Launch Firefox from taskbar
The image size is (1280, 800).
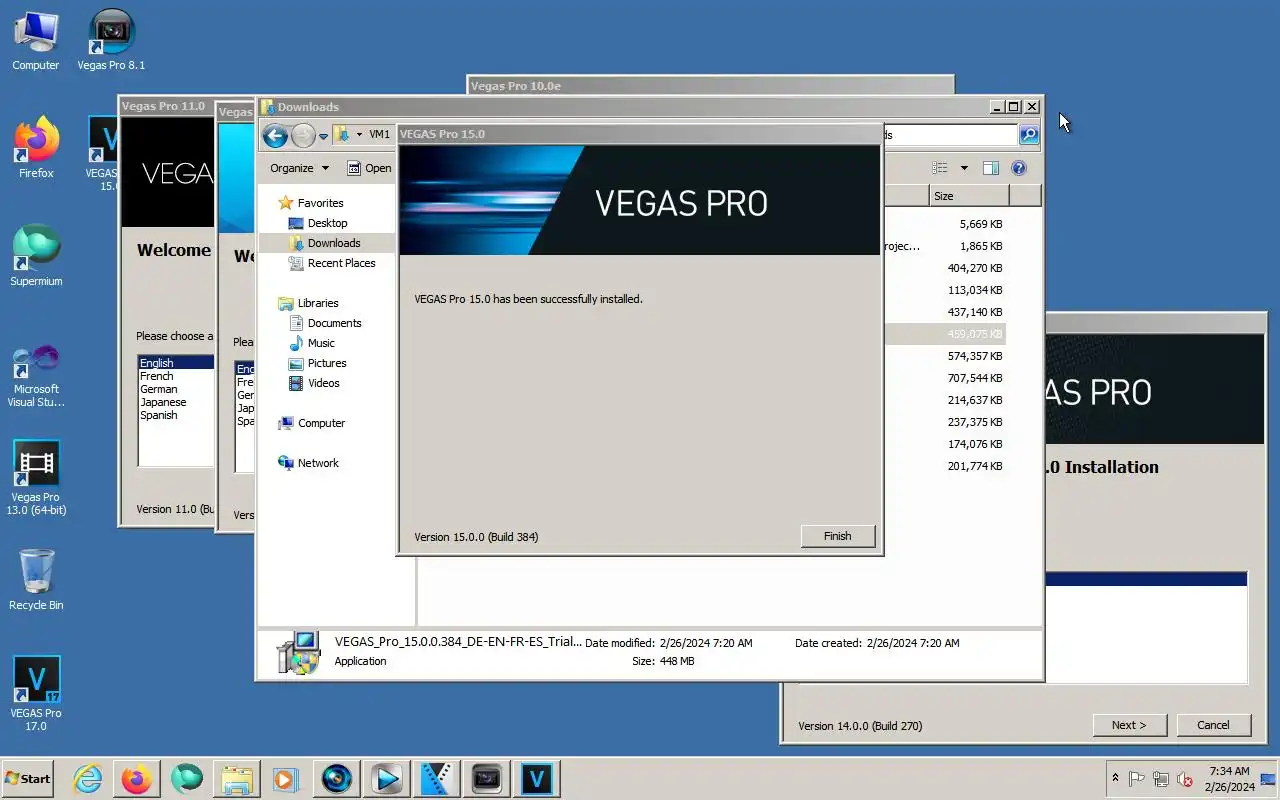pyautogui.click(x=137, y=778)
